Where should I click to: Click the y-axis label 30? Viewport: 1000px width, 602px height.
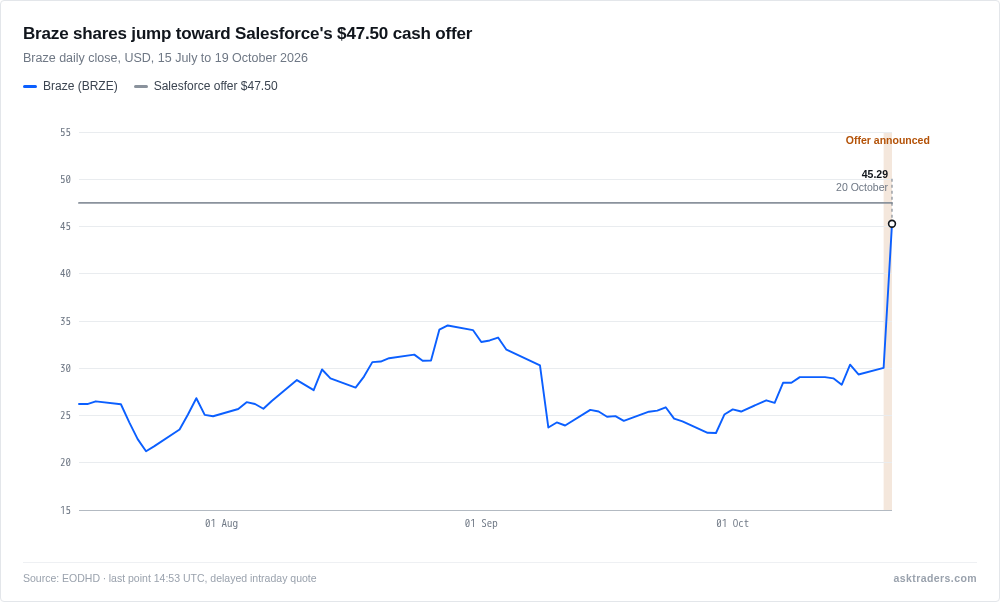pos(66,369)
